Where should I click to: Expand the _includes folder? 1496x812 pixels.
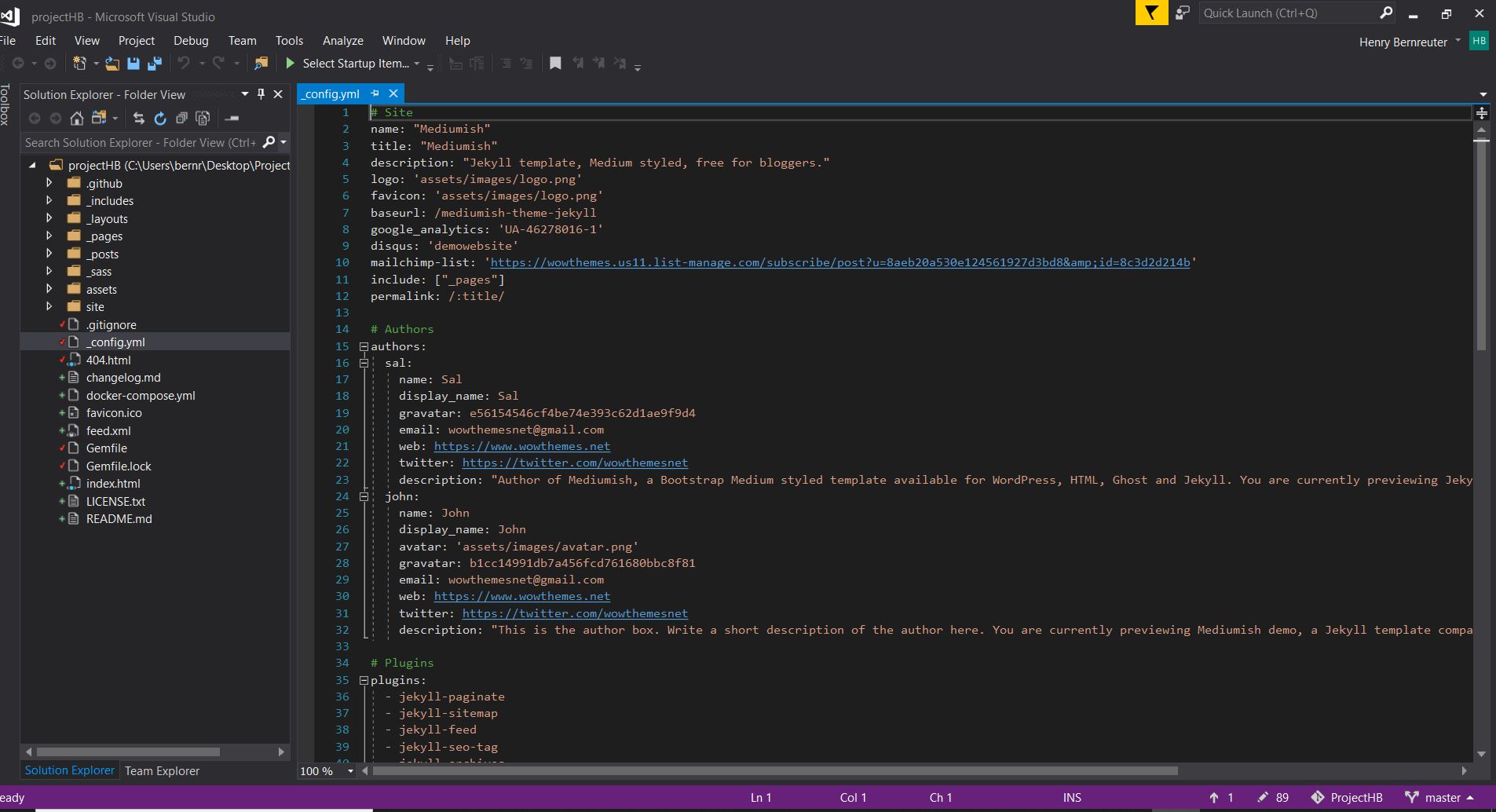click(49, 200)
